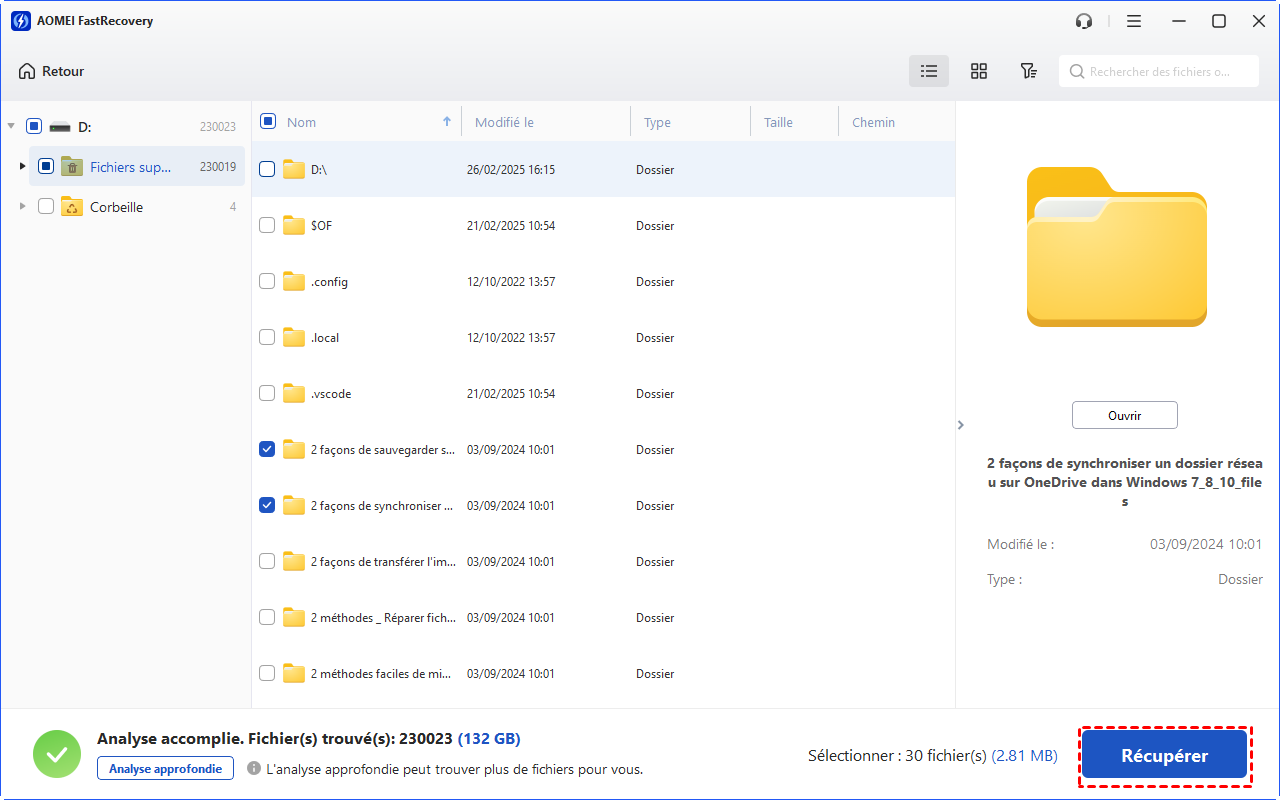Expand the Fichiers supprimés tree node
Image resolution: width=1280 pixels, height=800 pixels.
pyautogui.click(x=23, y=166)
